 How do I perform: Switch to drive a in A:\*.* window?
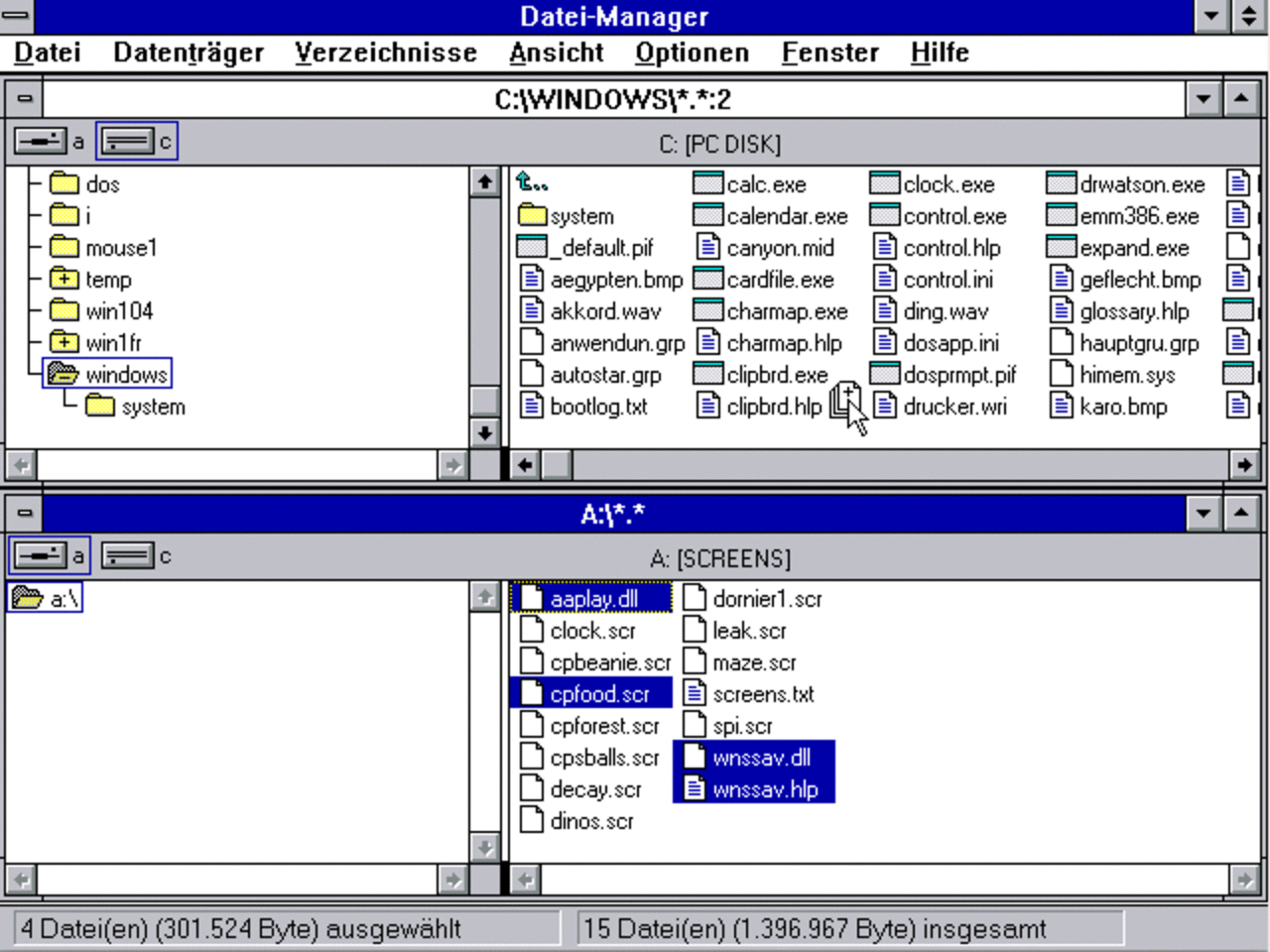[40, 556]
